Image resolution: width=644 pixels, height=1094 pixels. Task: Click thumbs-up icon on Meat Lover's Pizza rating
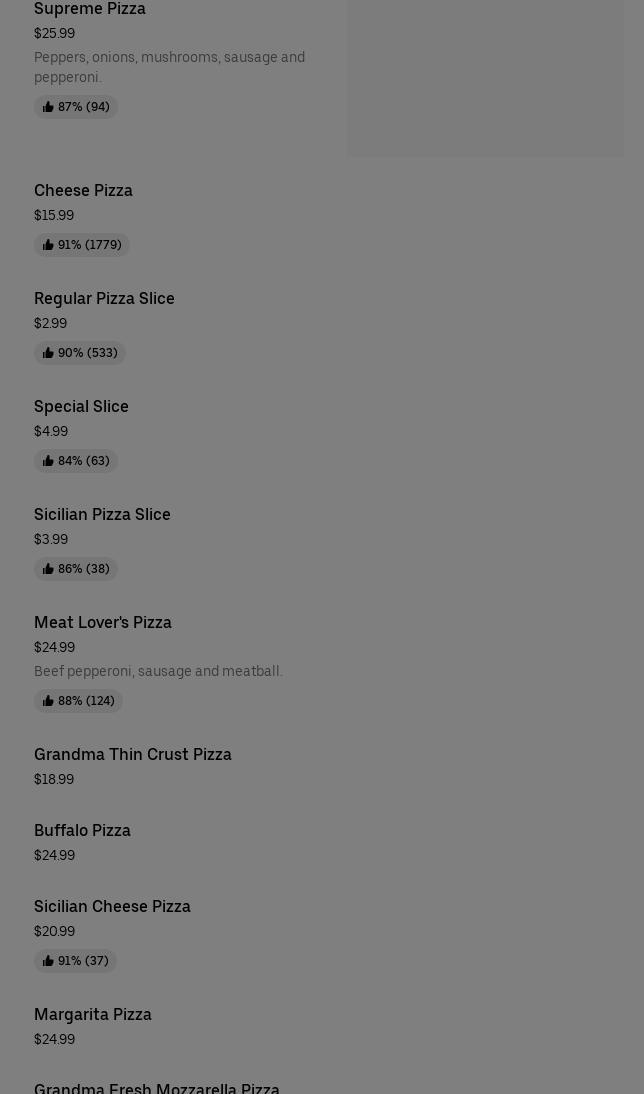click(x=48, y=701)
